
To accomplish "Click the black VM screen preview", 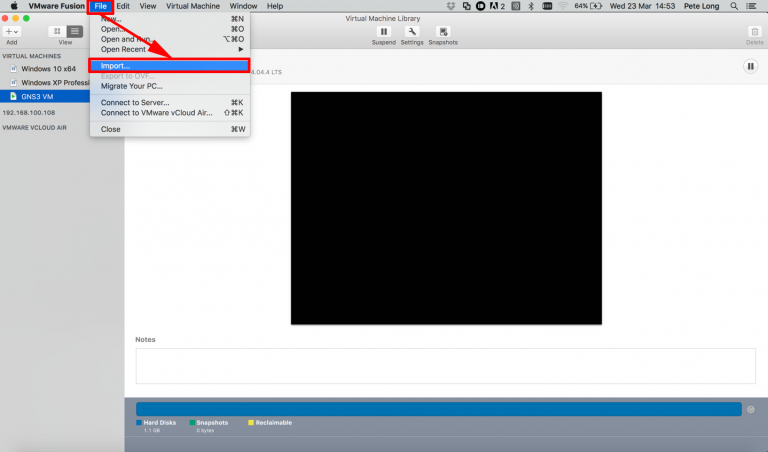I will point(446,208).
